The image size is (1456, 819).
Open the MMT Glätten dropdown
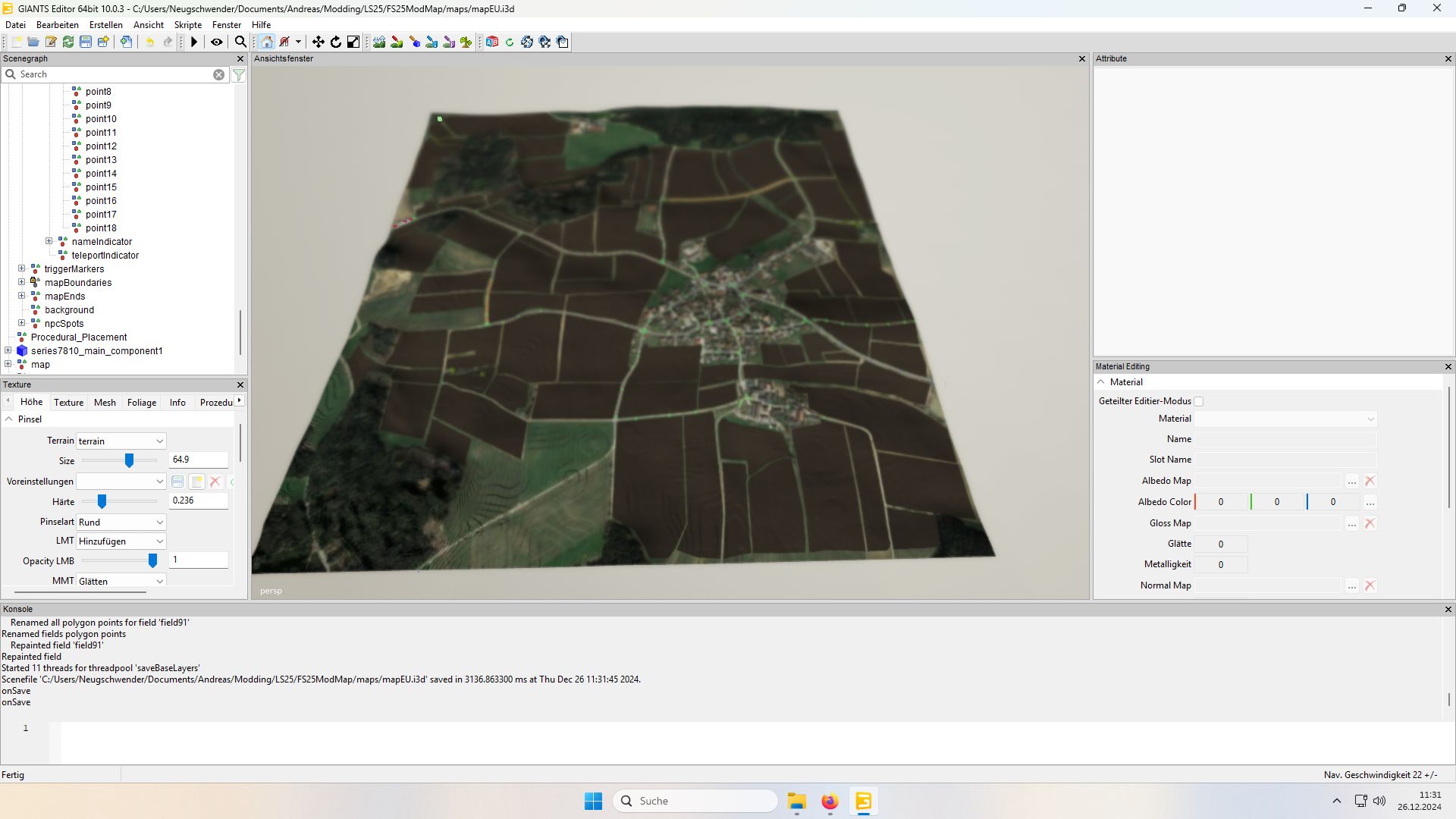coord(121,582)
